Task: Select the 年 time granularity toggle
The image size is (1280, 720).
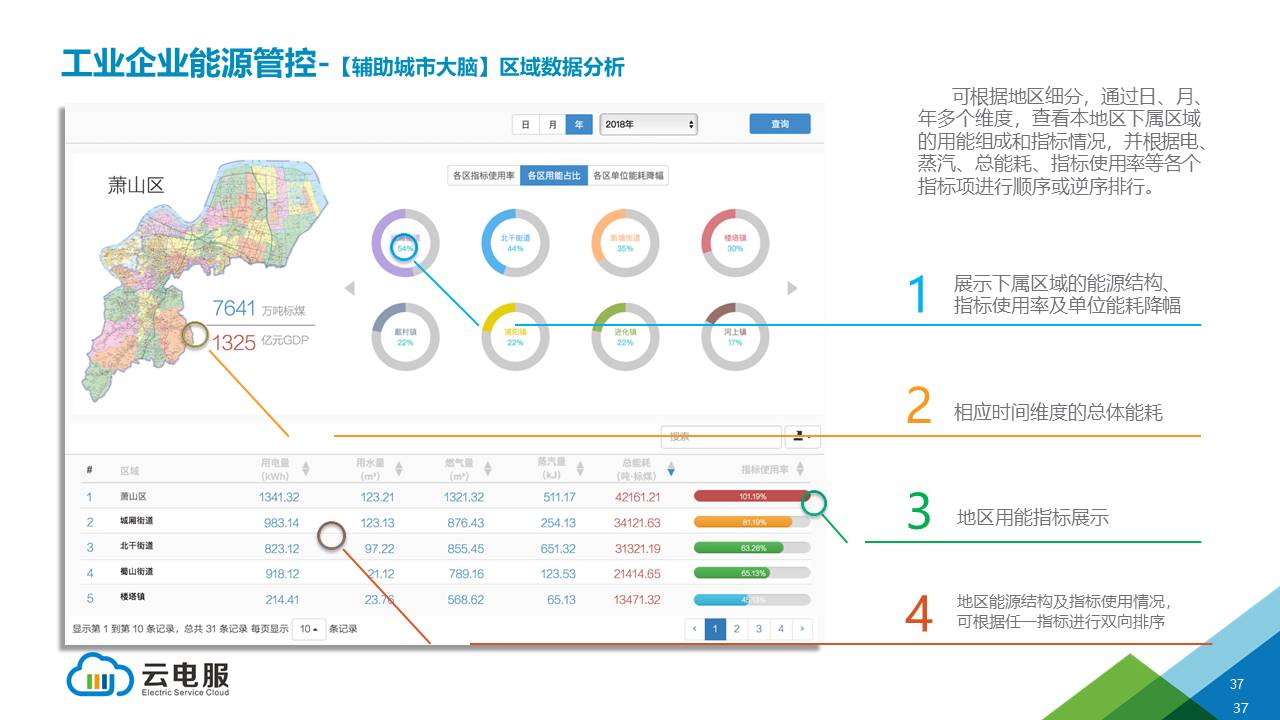Action: (x=579, y=125)
